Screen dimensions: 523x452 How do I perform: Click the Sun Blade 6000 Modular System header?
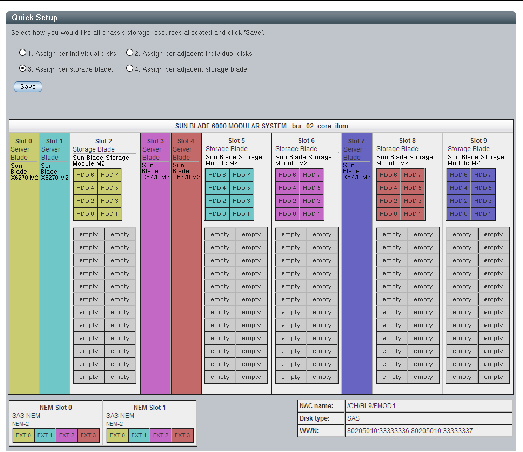pos(261,126)
